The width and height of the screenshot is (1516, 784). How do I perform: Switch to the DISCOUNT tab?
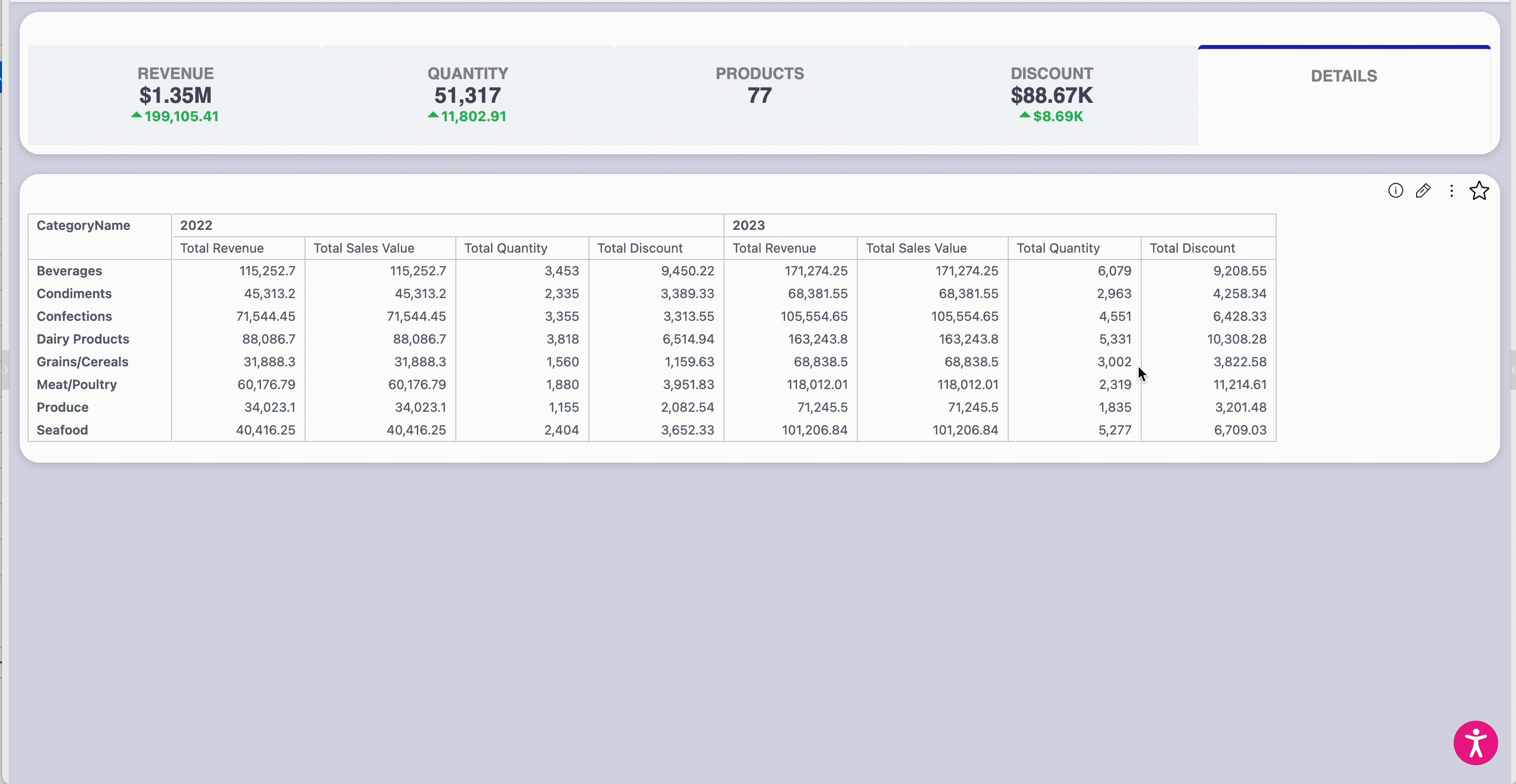click(x=1052, y=95)
